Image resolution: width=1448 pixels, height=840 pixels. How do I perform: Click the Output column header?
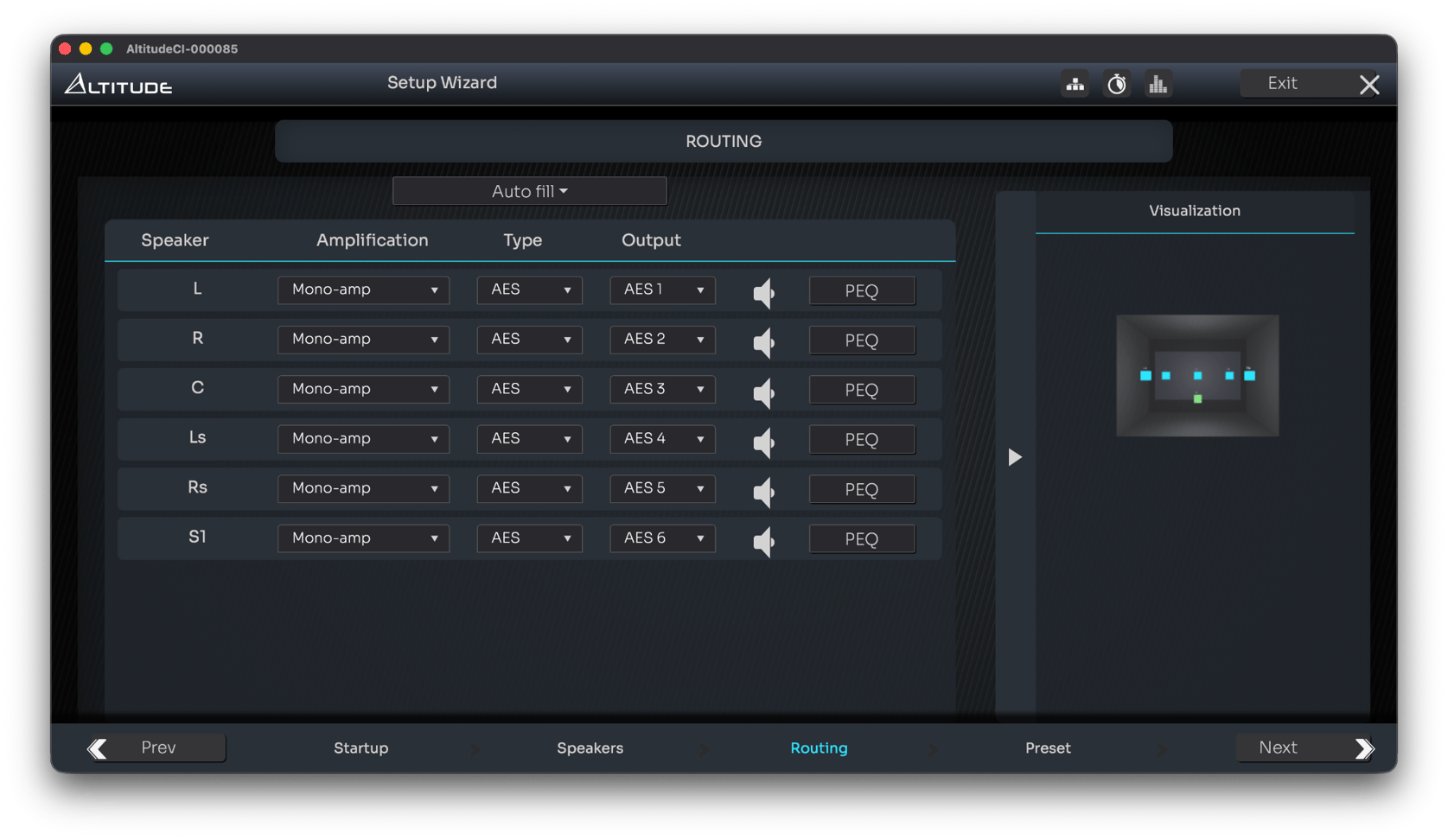pos(651,240)
